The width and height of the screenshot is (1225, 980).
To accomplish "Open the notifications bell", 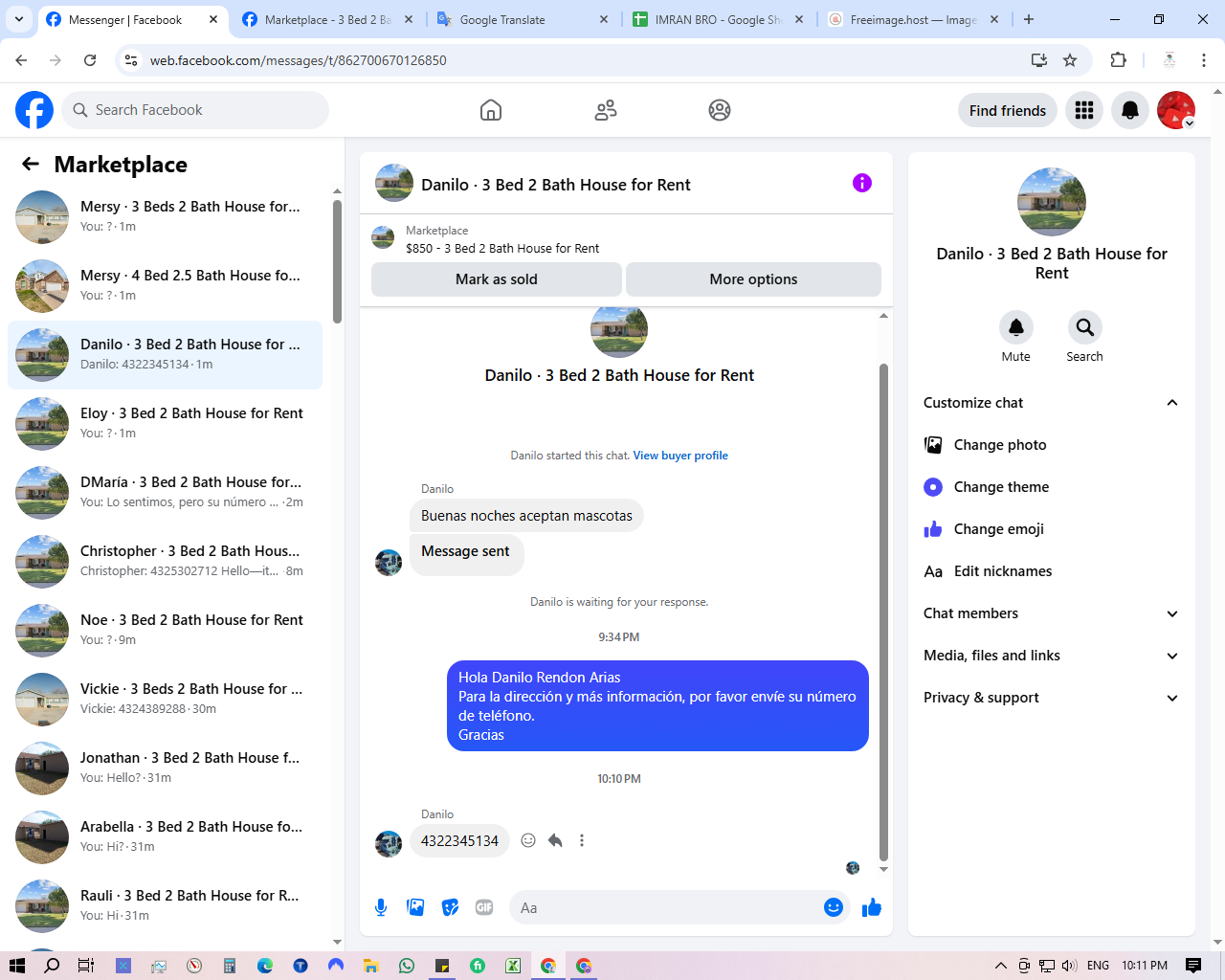I will (x=1130, y=110).
